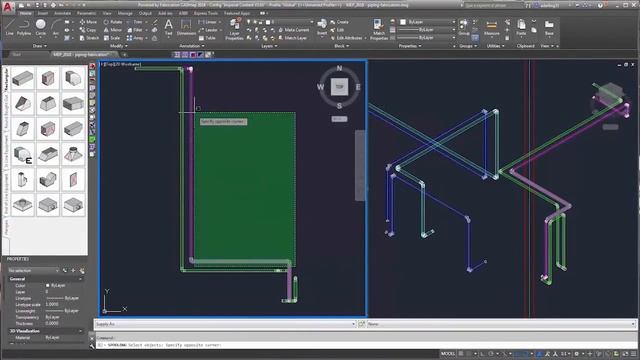Screen dimensions: 640x360
Task: Click the TOP face of ViewCube
Action: coord(339,87)
